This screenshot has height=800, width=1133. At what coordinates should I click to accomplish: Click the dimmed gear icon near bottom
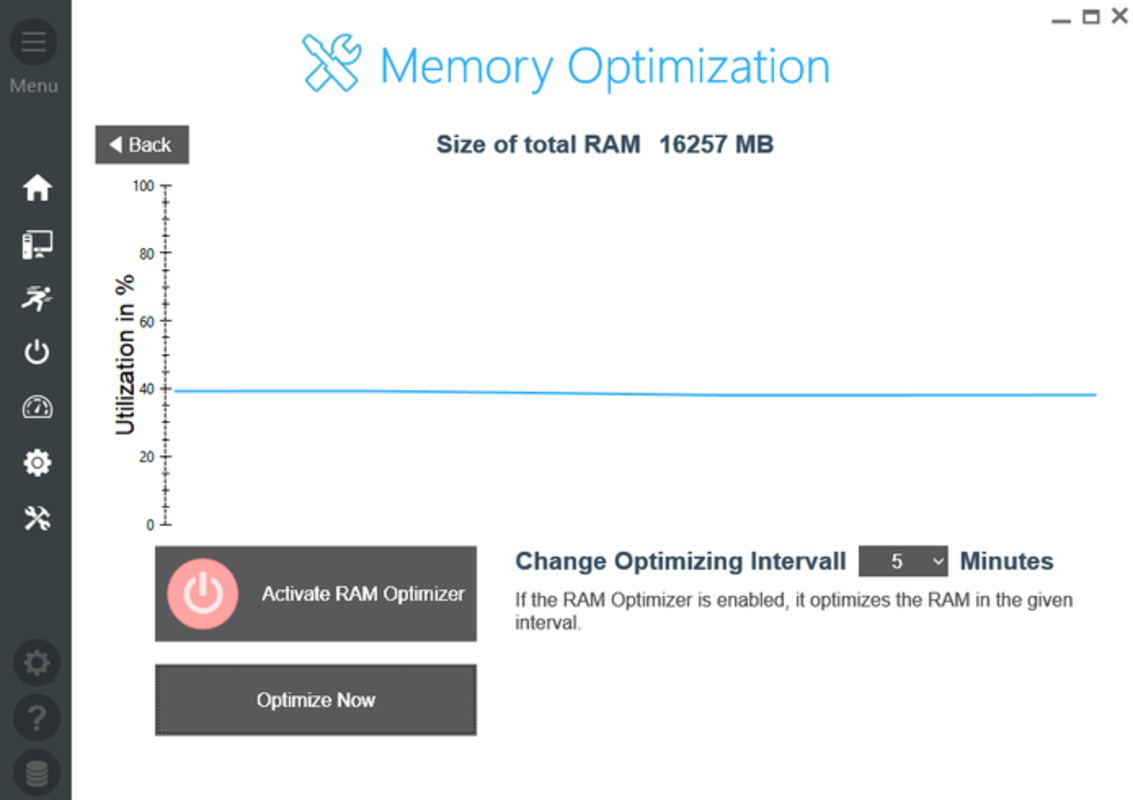point(37,663)
